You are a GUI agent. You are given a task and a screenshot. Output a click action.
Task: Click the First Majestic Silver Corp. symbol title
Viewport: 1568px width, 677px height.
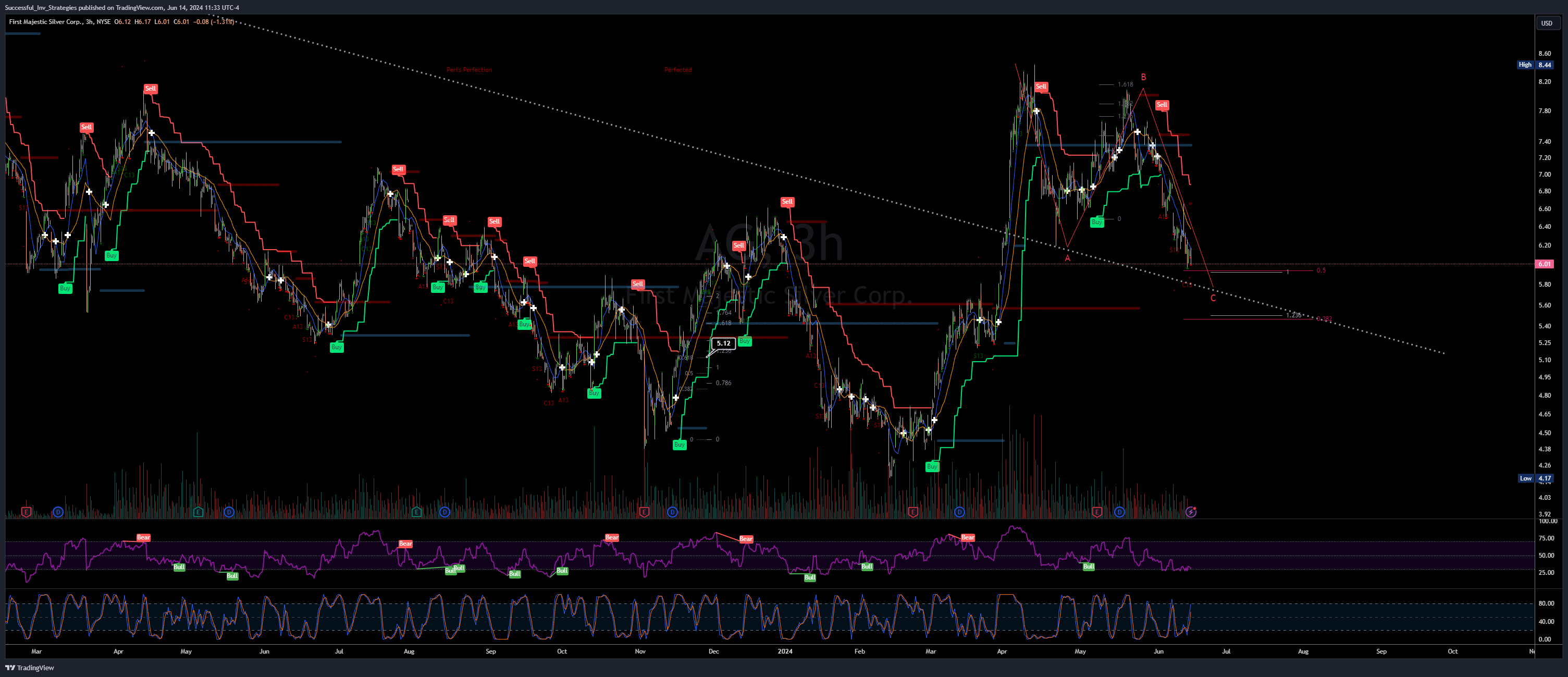point(45,22)
